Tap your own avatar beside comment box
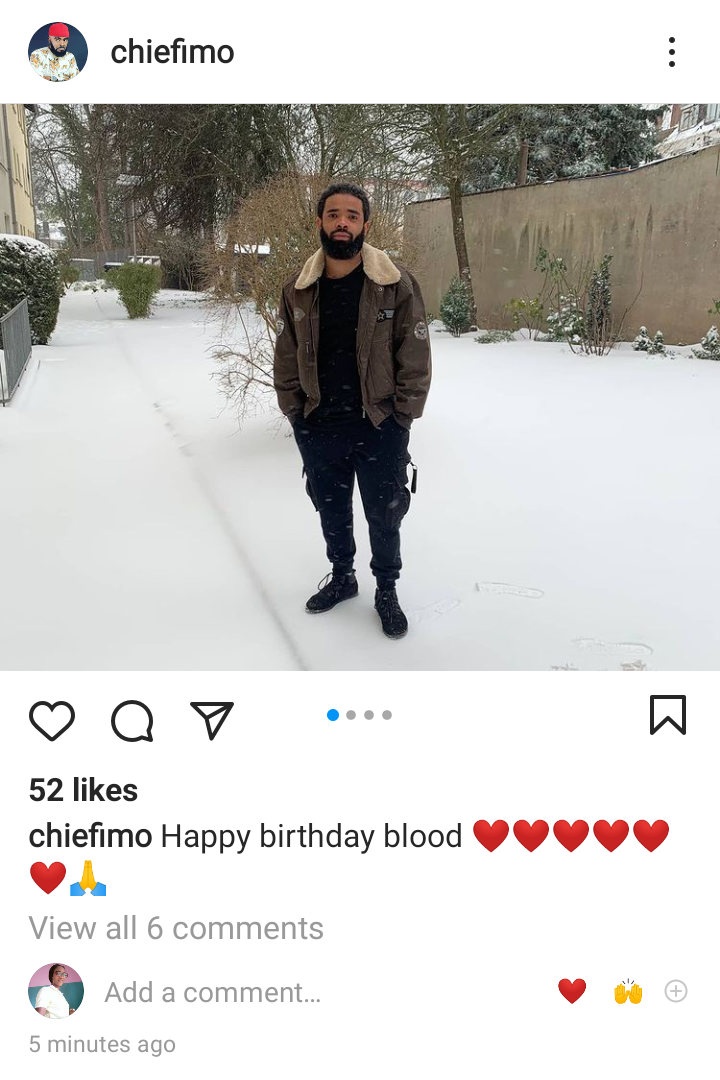Image resolution: width=720 pixels, height=1080 pixels. click(56, 991)
